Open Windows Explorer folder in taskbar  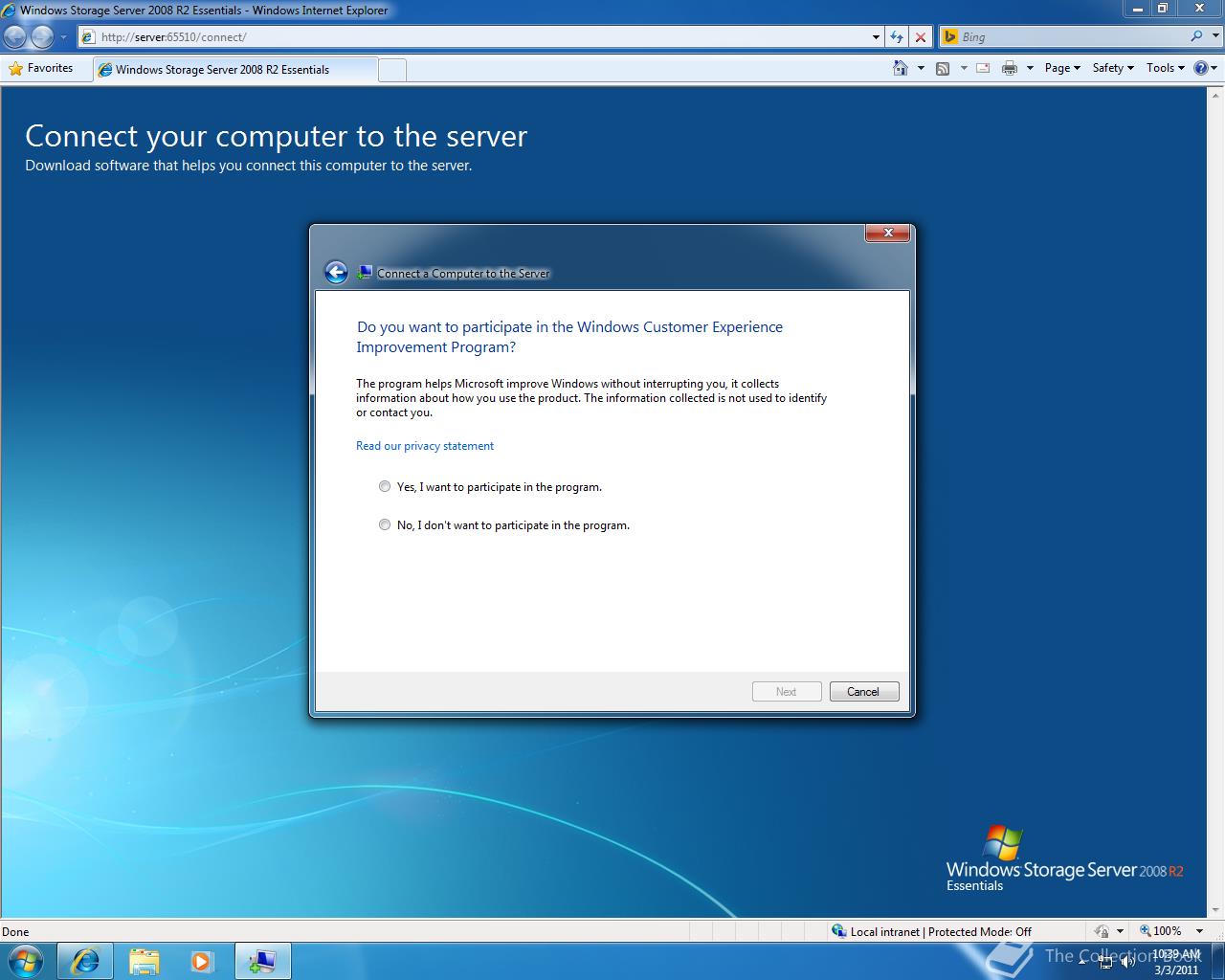(144, 961)
